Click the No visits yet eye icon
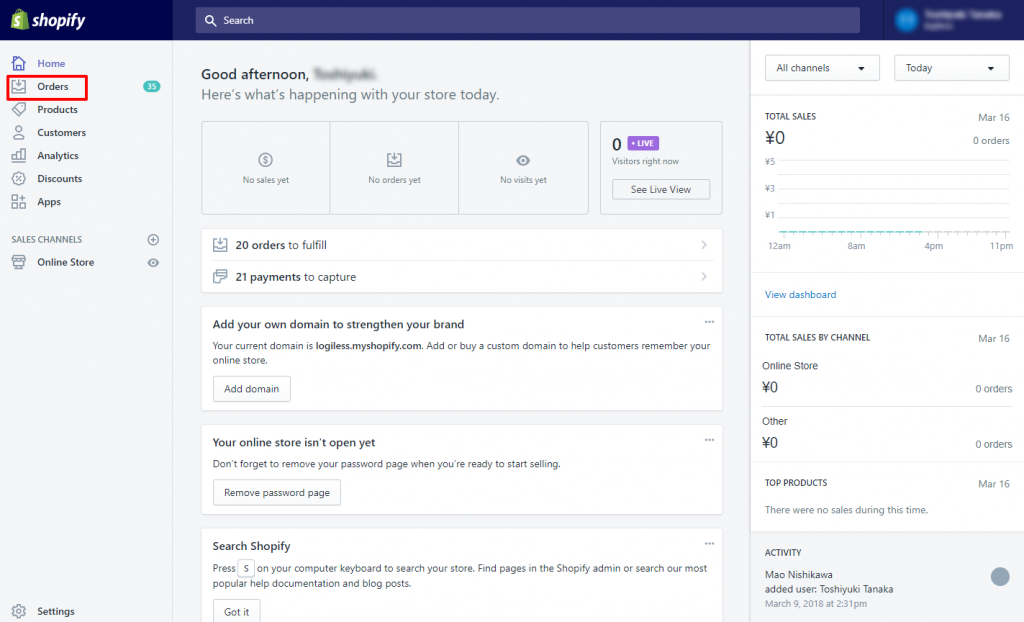The height and width of the screenshot is (622, 1024). click(523, 161)
